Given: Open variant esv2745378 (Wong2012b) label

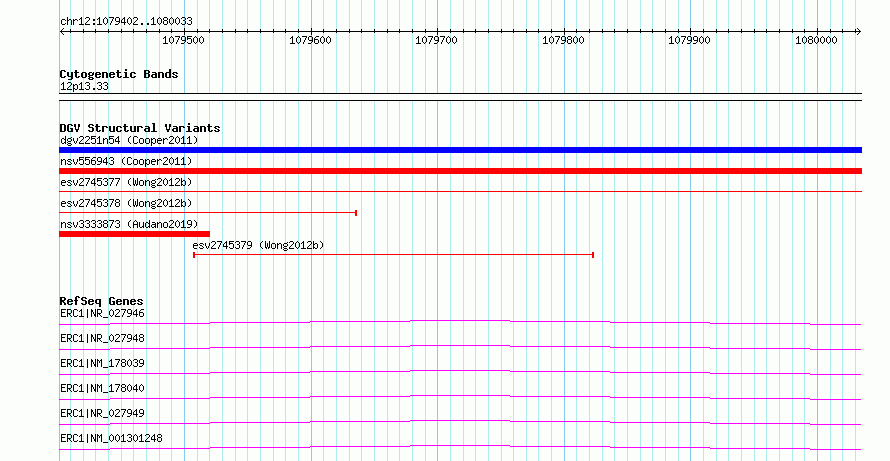Looking at the screenshot, I should 126,203.
